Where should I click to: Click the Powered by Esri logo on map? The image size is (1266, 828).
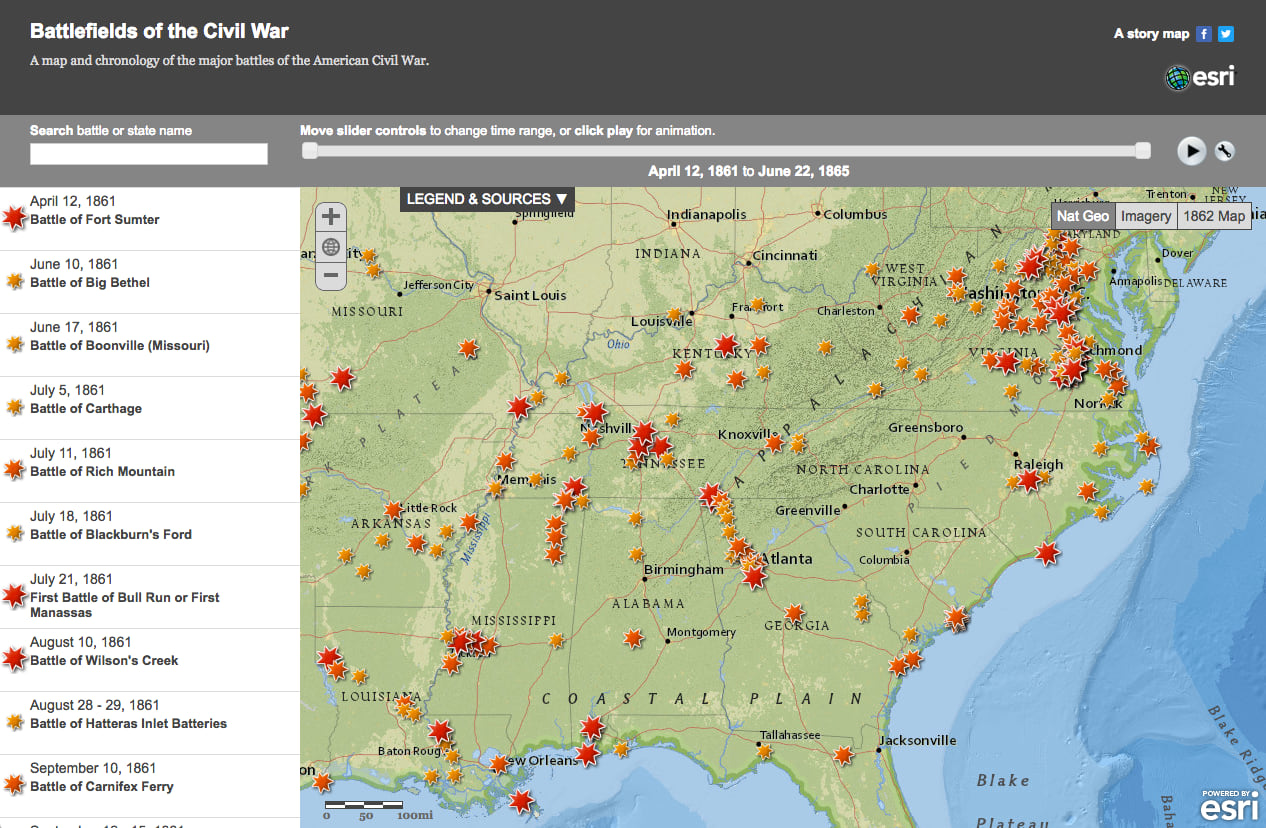[x=1230, y=807]
